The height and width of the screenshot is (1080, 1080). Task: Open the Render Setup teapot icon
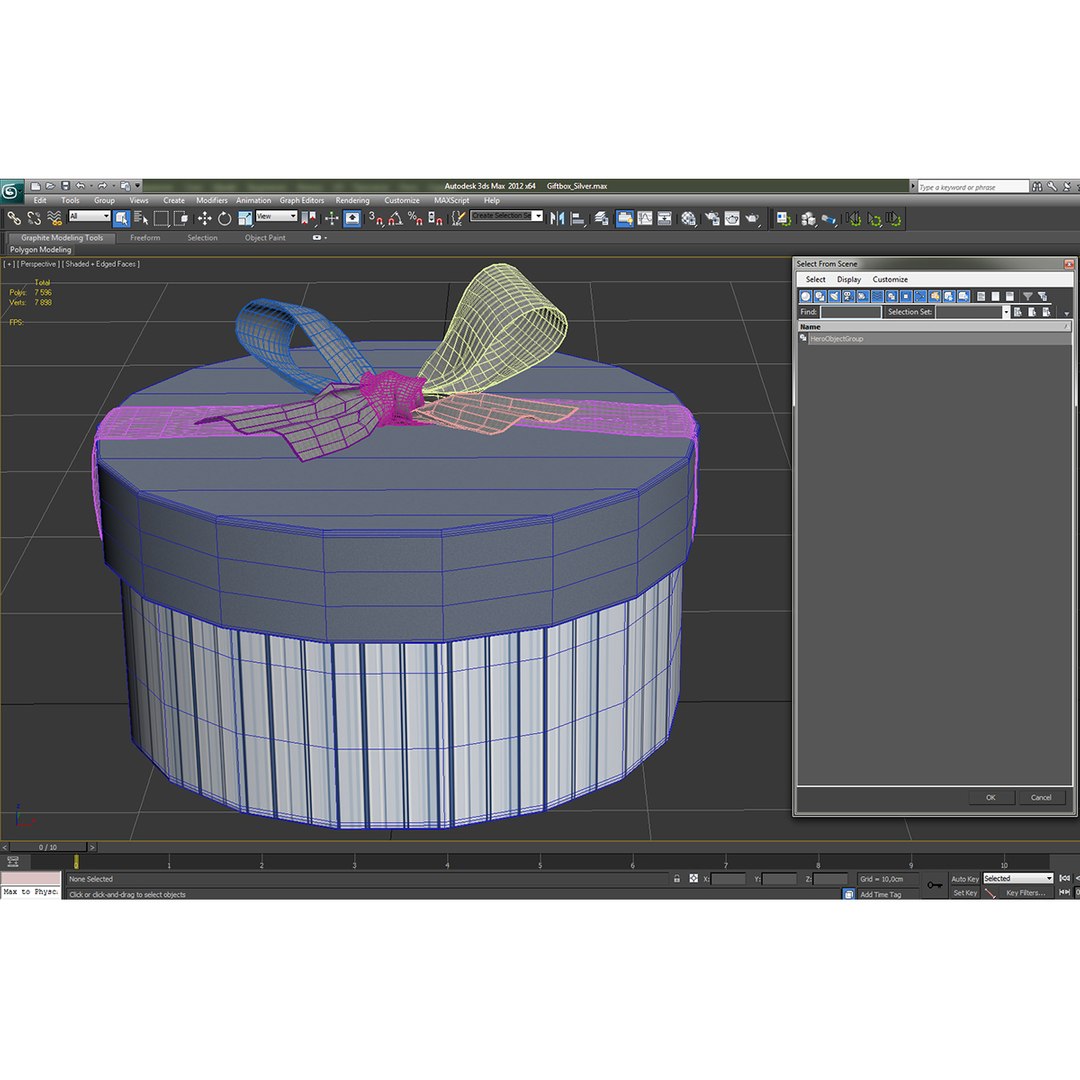(712, 218)
